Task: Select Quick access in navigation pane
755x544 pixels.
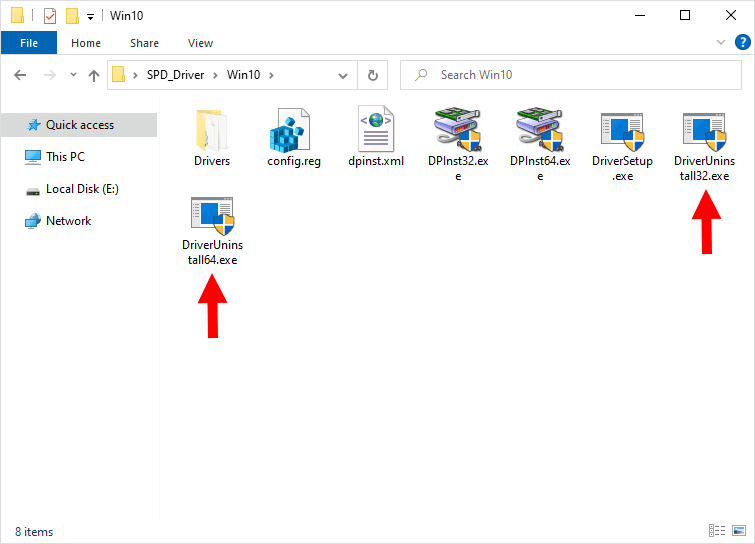Action: coord(79,125)
